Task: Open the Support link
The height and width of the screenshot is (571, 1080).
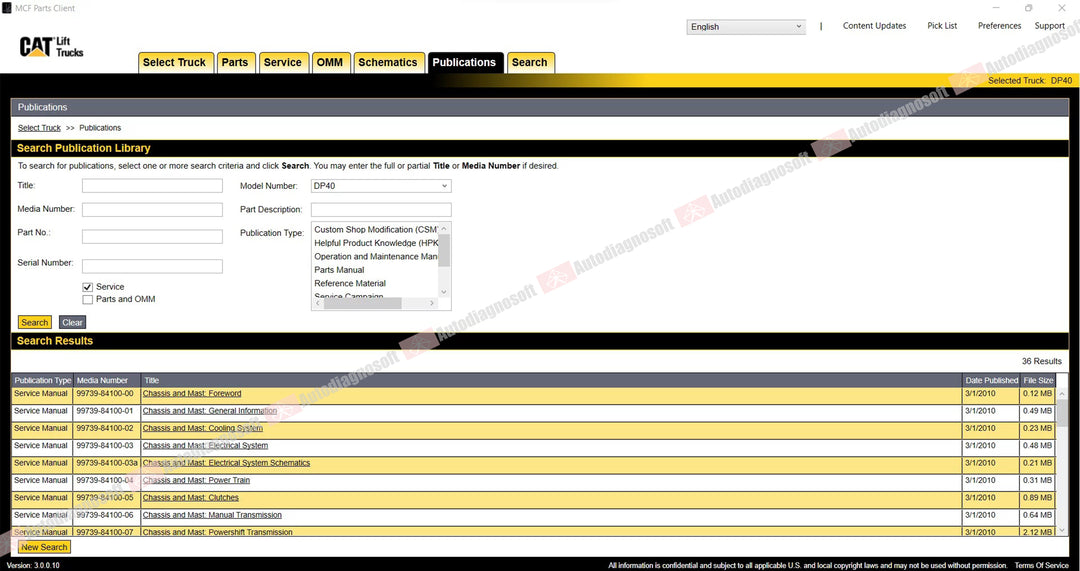Action: click(1050, 25)
